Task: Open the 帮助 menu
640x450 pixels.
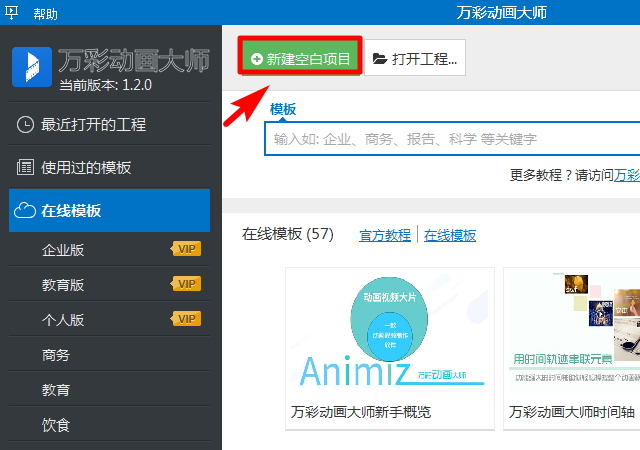Action: coord(46,12)
